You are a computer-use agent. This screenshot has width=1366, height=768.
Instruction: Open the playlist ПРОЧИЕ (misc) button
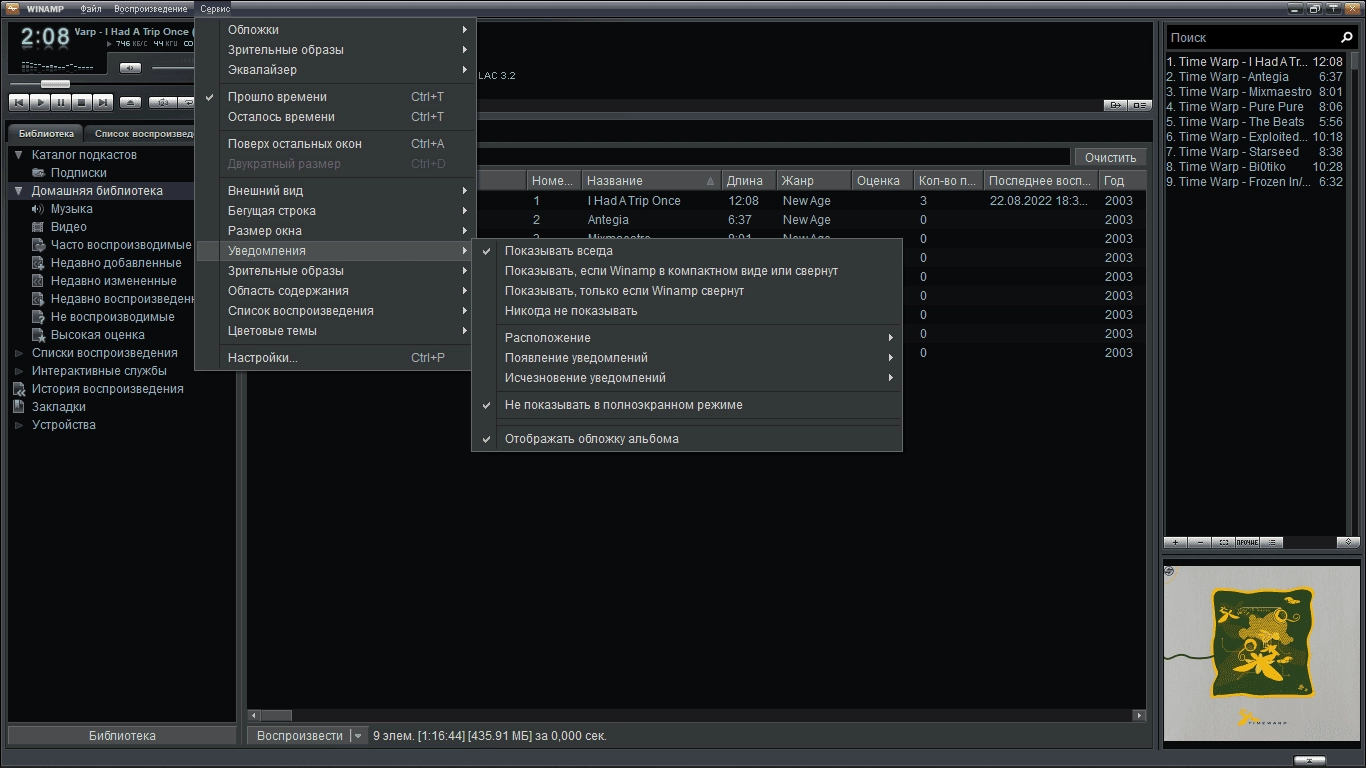point(1247,542)
